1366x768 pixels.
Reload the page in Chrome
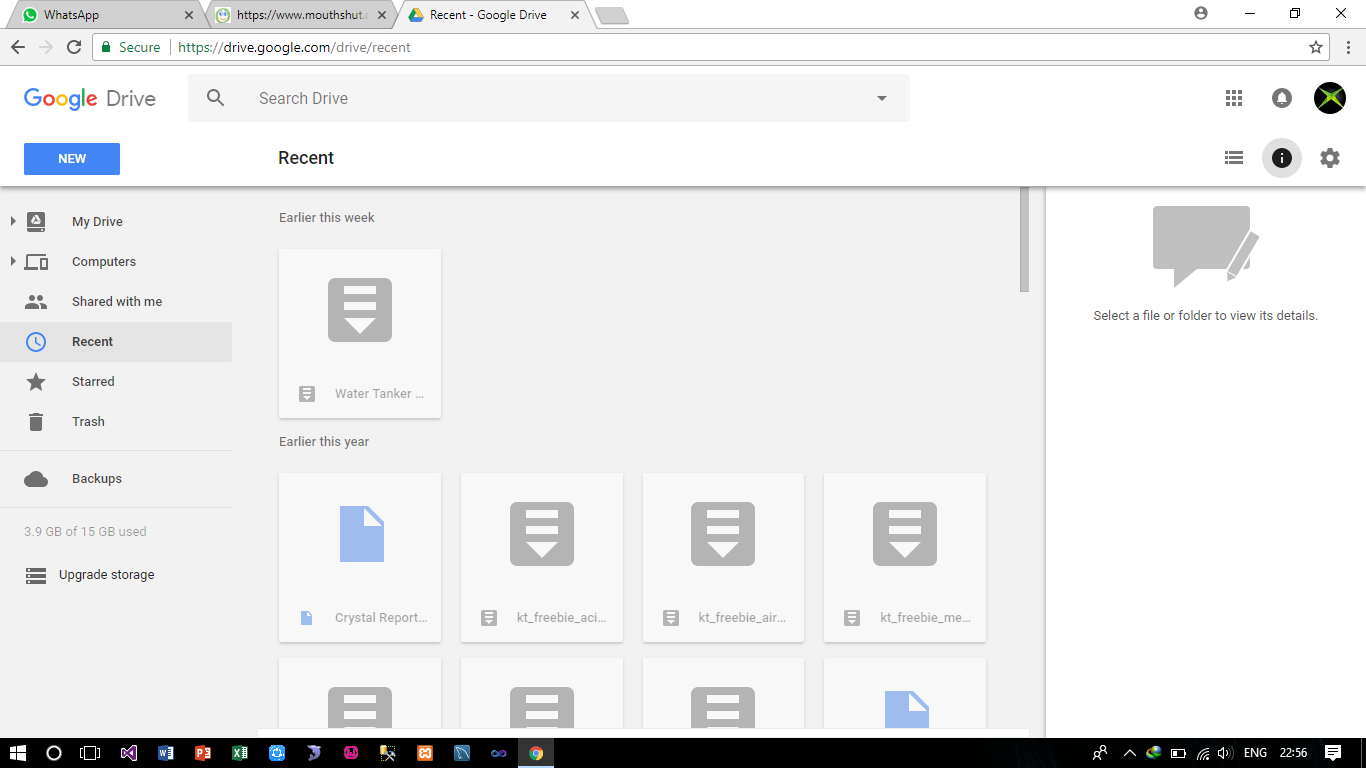click(x=74, y=47)
